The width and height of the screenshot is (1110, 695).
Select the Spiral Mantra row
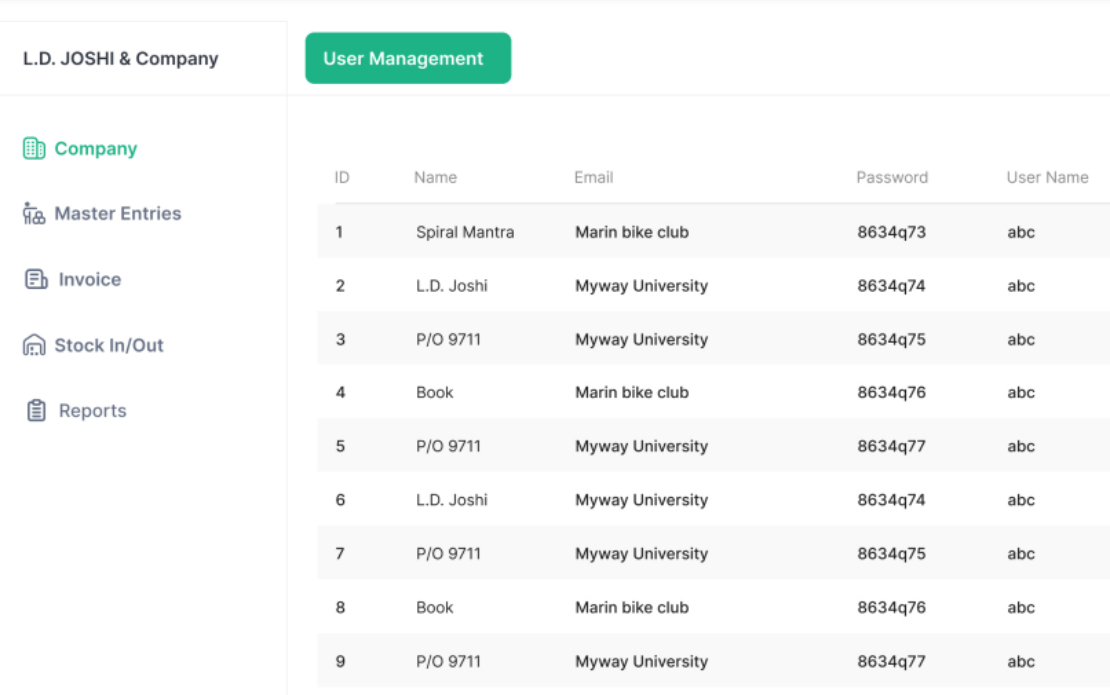[x=714, y=231]
